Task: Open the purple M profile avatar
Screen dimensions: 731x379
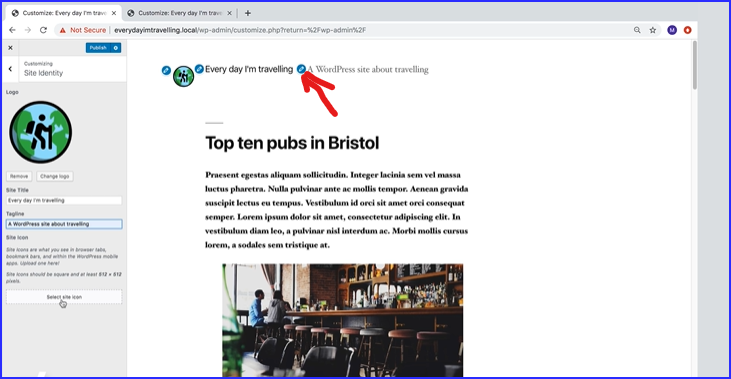Action: coord(672,30)
